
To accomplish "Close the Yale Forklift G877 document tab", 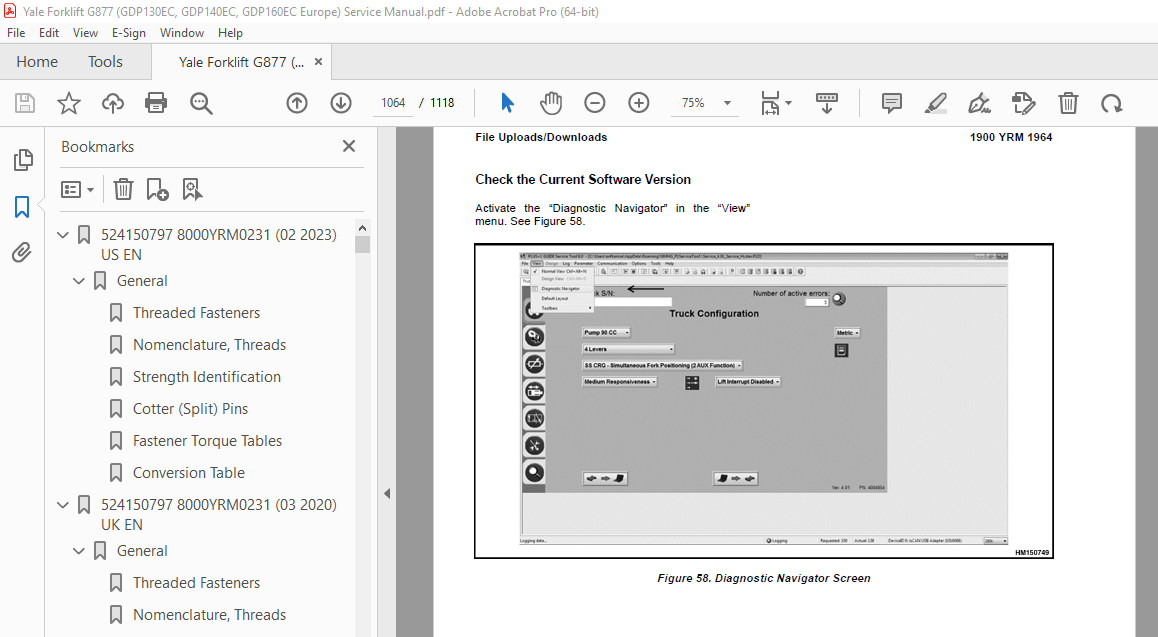I will (x=318, y=62).
